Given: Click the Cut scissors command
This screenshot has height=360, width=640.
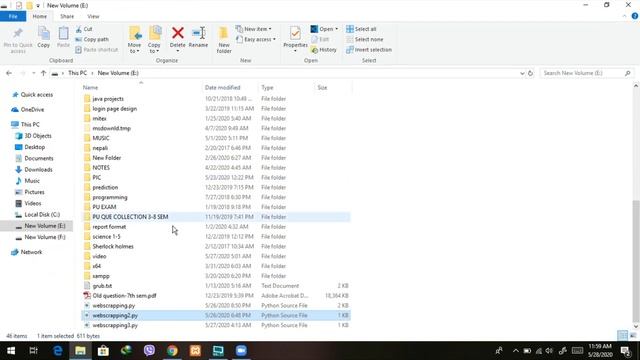Looking at the screenshot, I should click(x=84, y=29).
